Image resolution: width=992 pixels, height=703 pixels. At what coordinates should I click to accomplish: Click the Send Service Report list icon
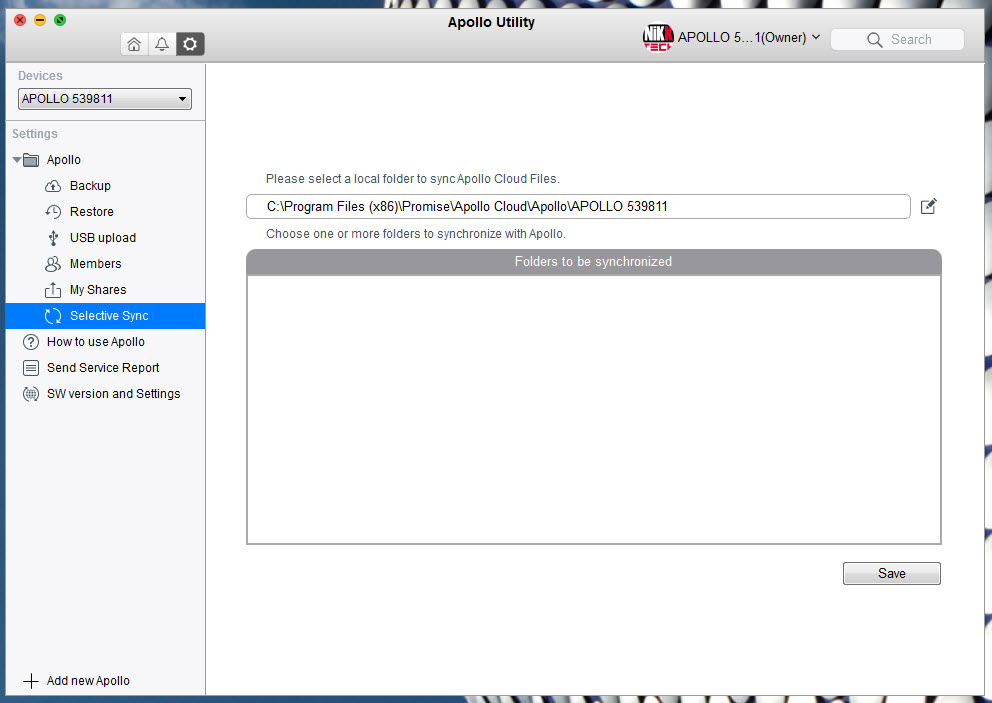tap(30, 368)
